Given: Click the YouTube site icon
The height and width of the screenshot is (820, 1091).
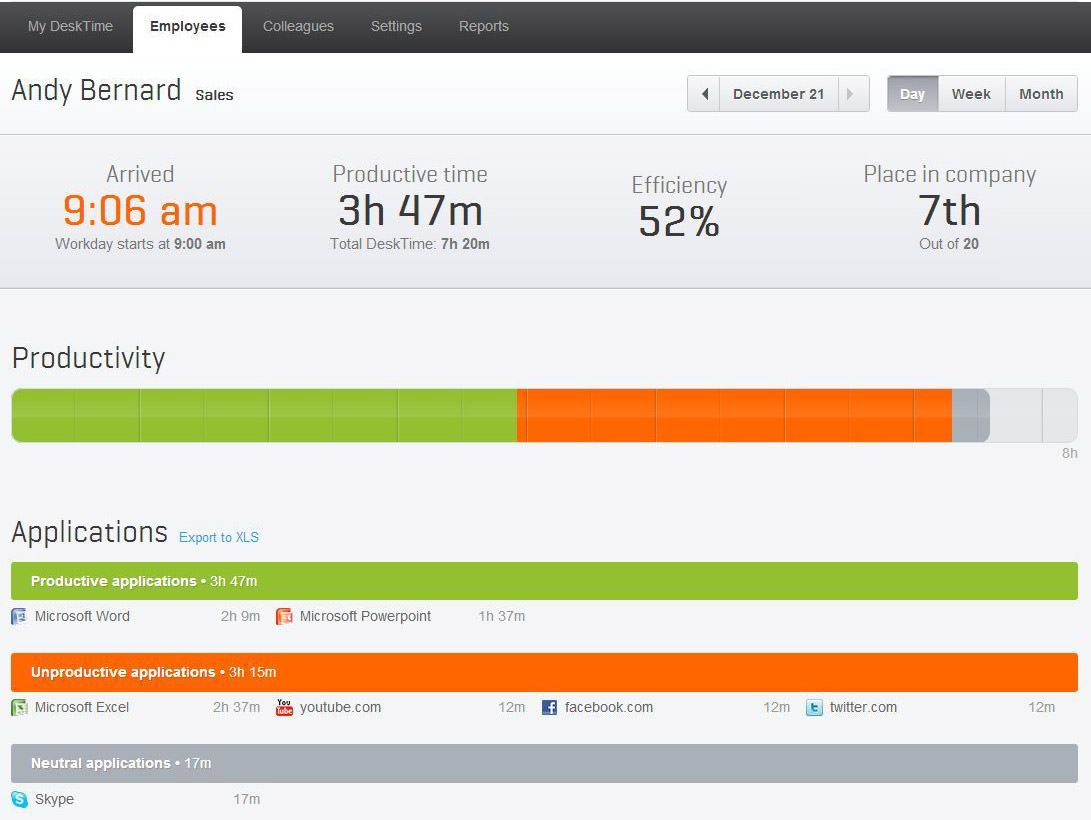Looking at the screenshot, I should (x=284, y=707).
